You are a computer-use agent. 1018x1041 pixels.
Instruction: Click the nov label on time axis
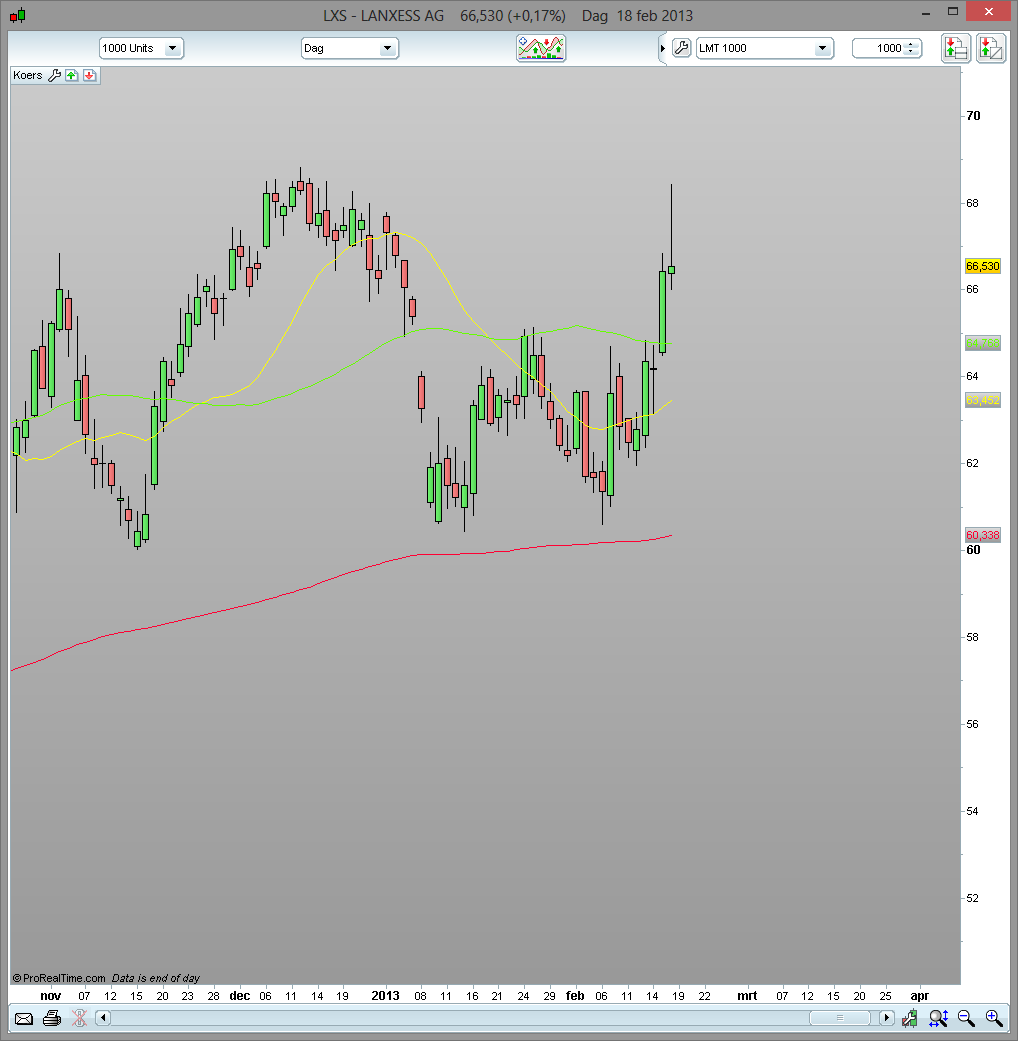[50, 996]
